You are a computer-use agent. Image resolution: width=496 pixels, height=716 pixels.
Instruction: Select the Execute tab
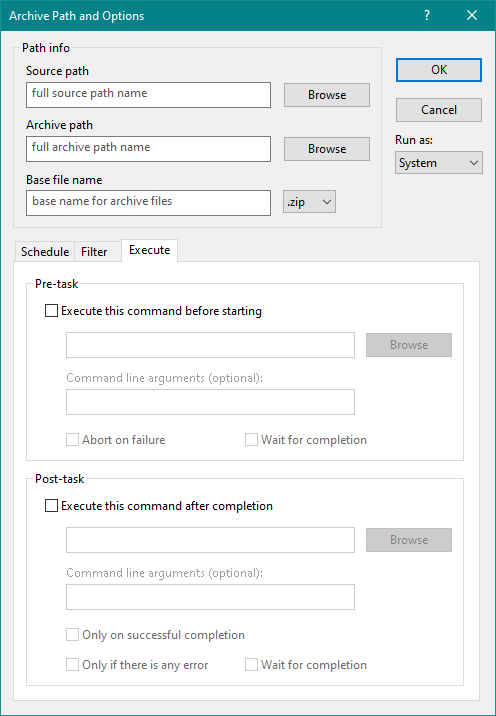pos(150,250)
